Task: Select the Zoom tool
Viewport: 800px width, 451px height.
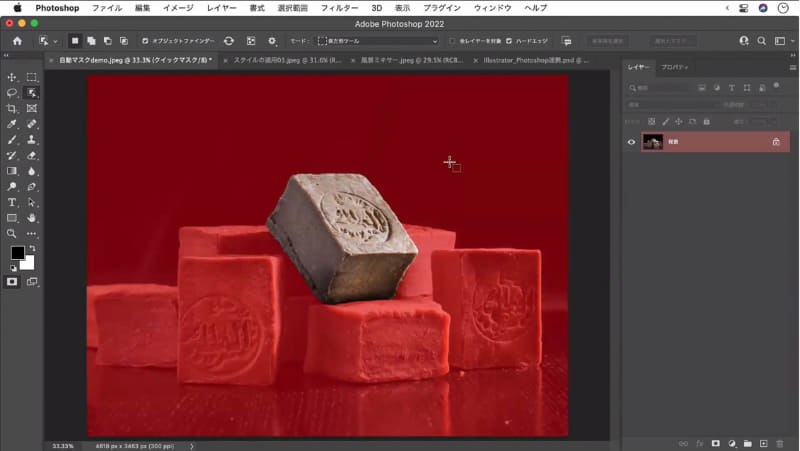Action: [11, 234]
